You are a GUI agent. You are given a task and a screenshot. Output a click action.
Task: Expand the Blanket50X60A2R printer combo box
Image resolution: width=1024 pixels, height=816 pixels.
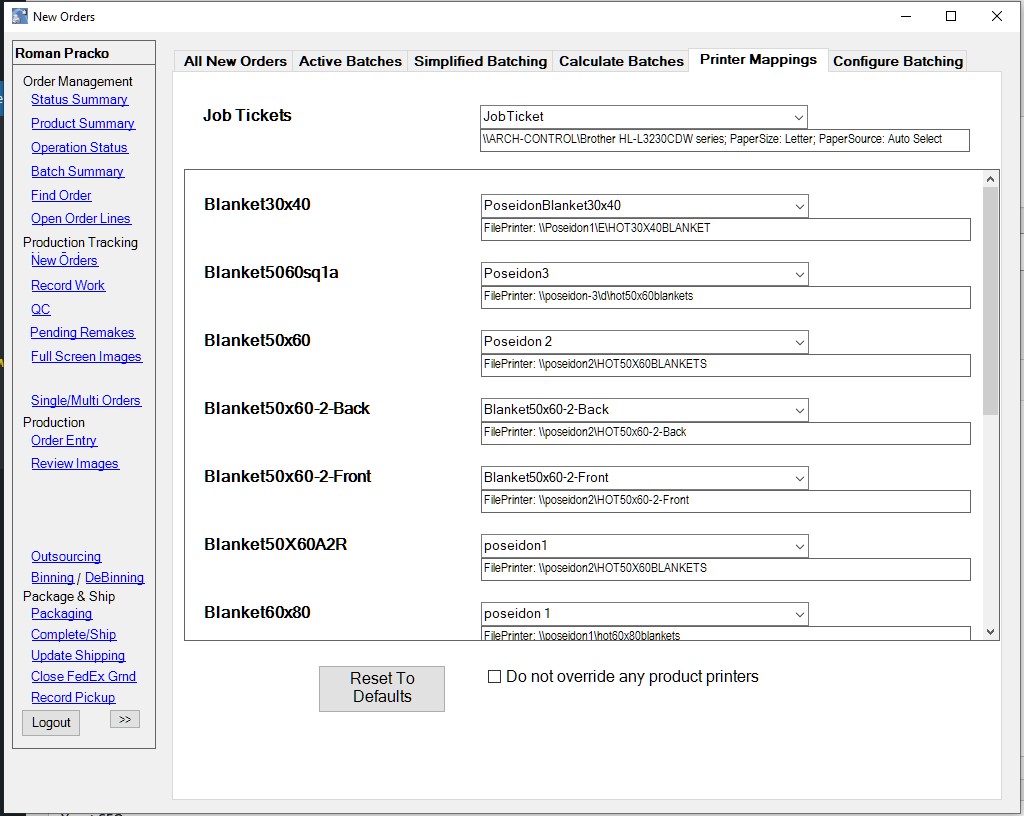tap(799, 546)
